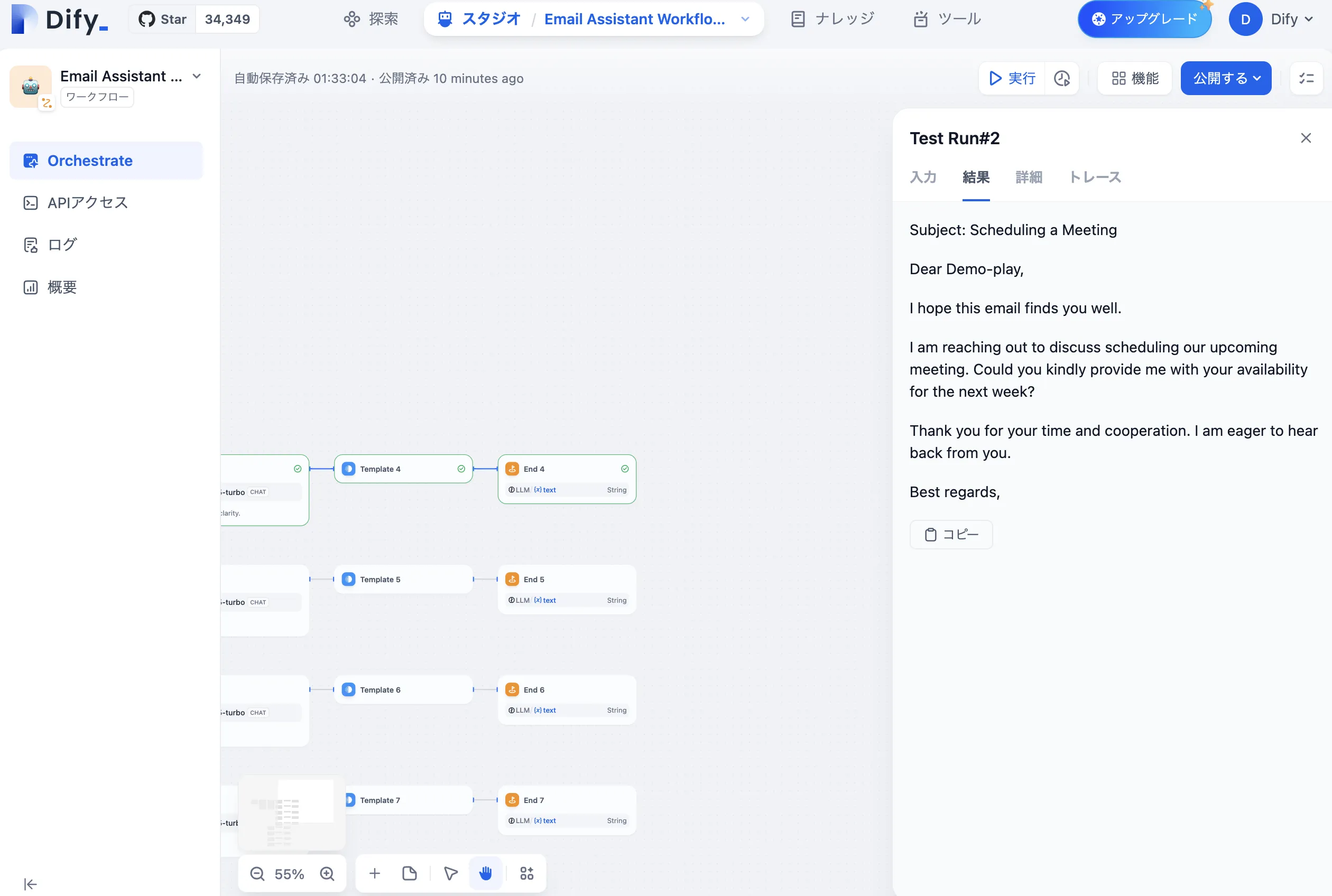Switch to the トレース tab
The height and width of the screenshot is (896, 1332).
1094,177
